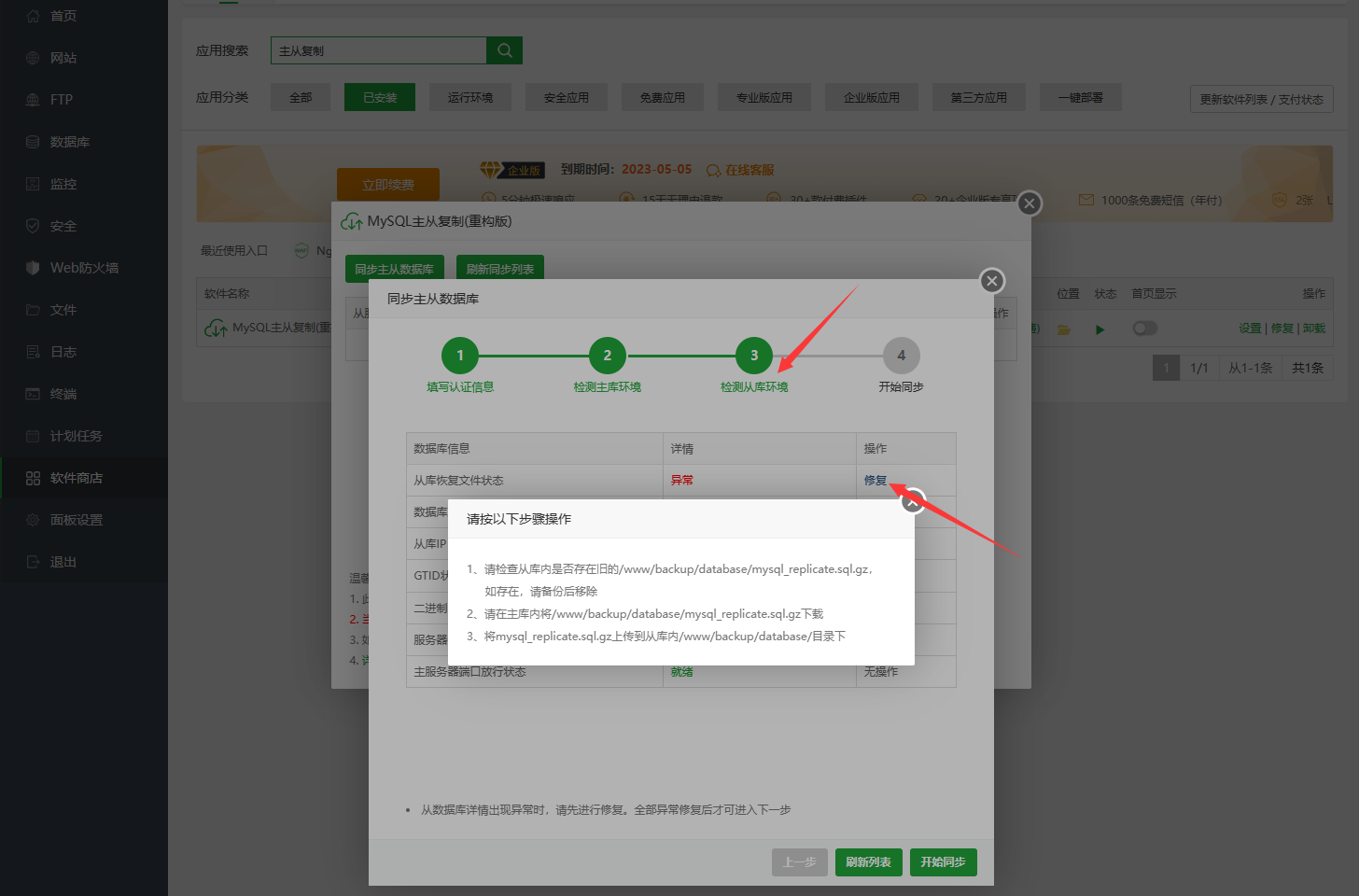The height and width of the screenshot is (896, 1359).
Task: Click the 上一步 previous step button
Action: (x=800, y=862)
